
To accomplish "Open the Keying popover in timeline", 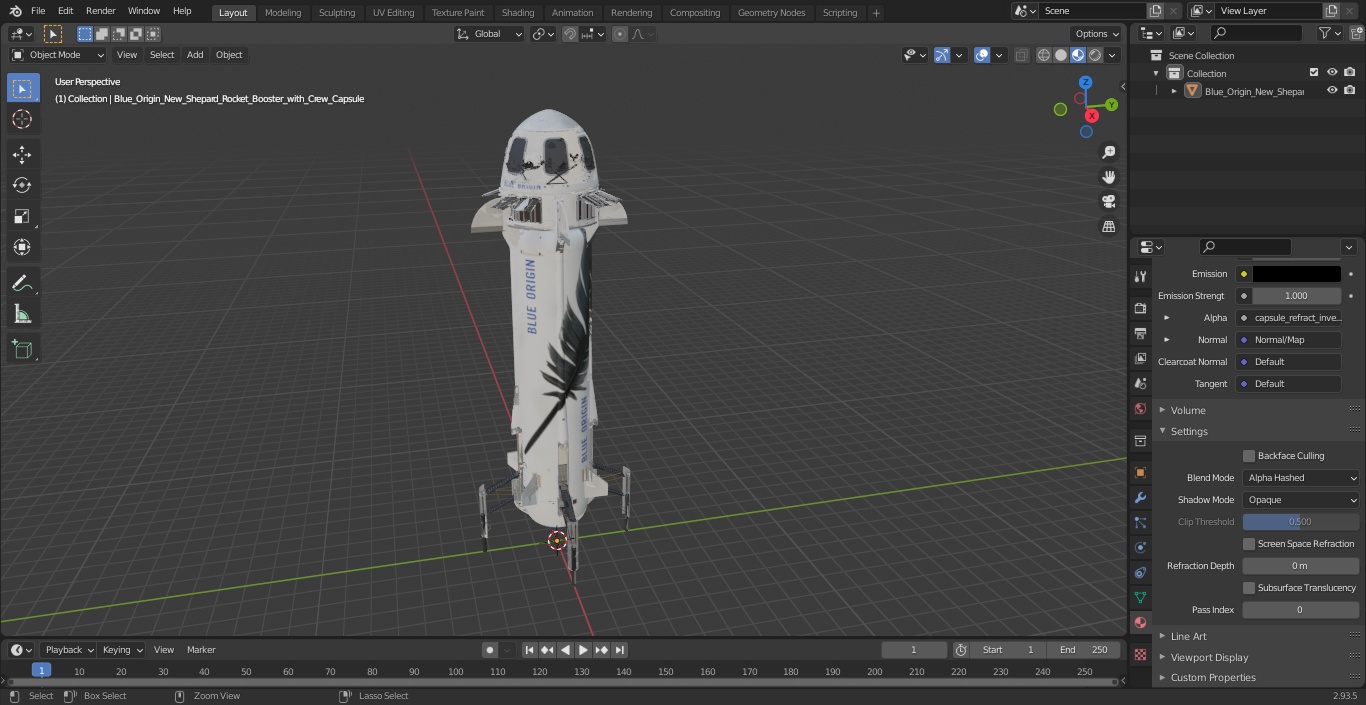I will 122,650.
